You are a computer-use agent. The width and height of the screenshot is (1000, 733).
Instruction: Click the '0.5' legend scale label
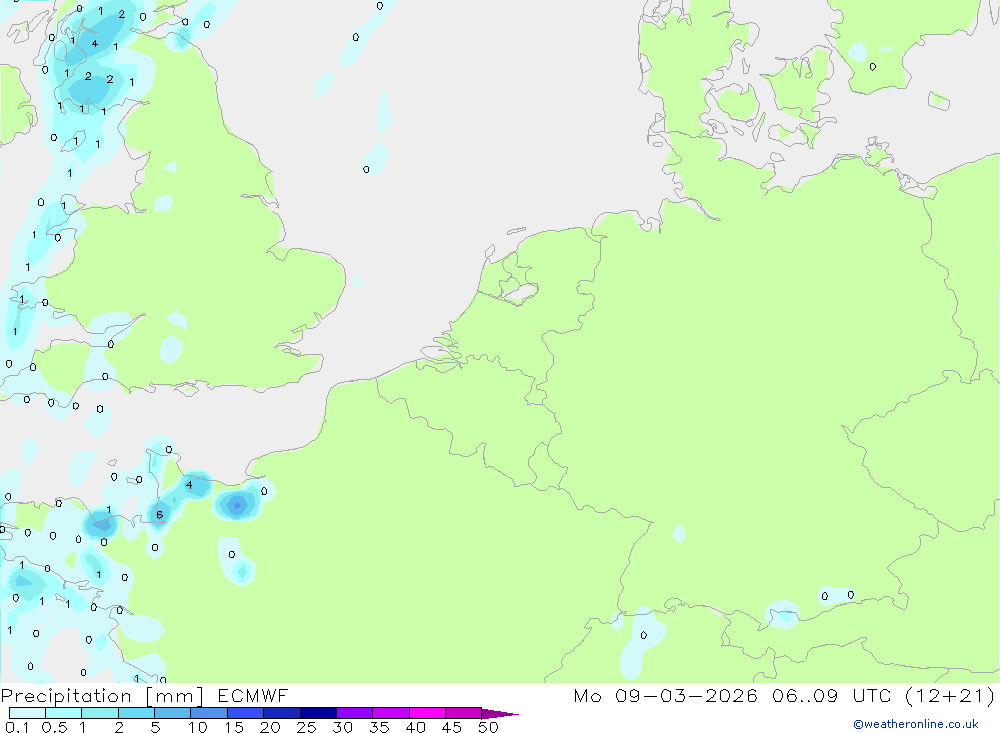54,727
